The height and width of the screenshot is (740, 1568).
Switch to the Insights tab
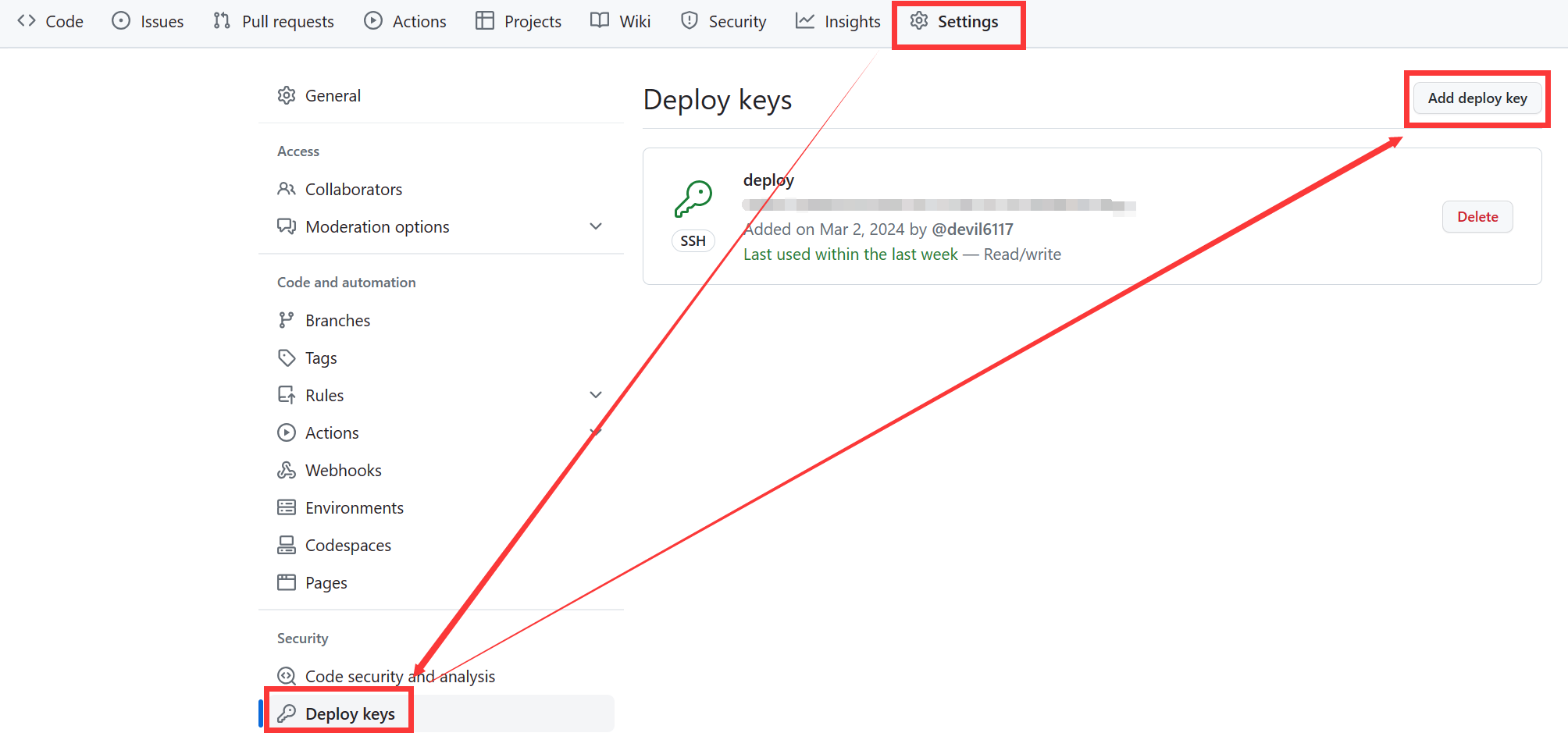coord(838,21)
